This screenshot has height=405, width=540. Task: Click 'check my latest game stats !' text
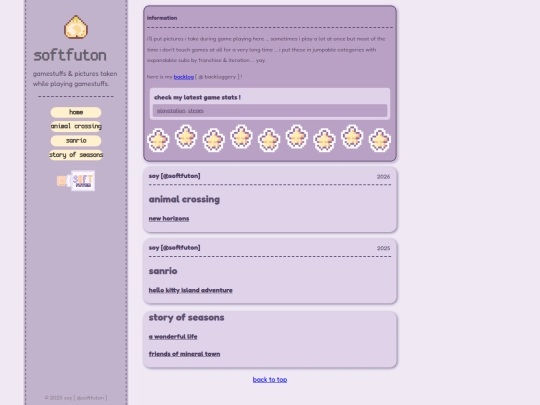(x=197, y=97)
